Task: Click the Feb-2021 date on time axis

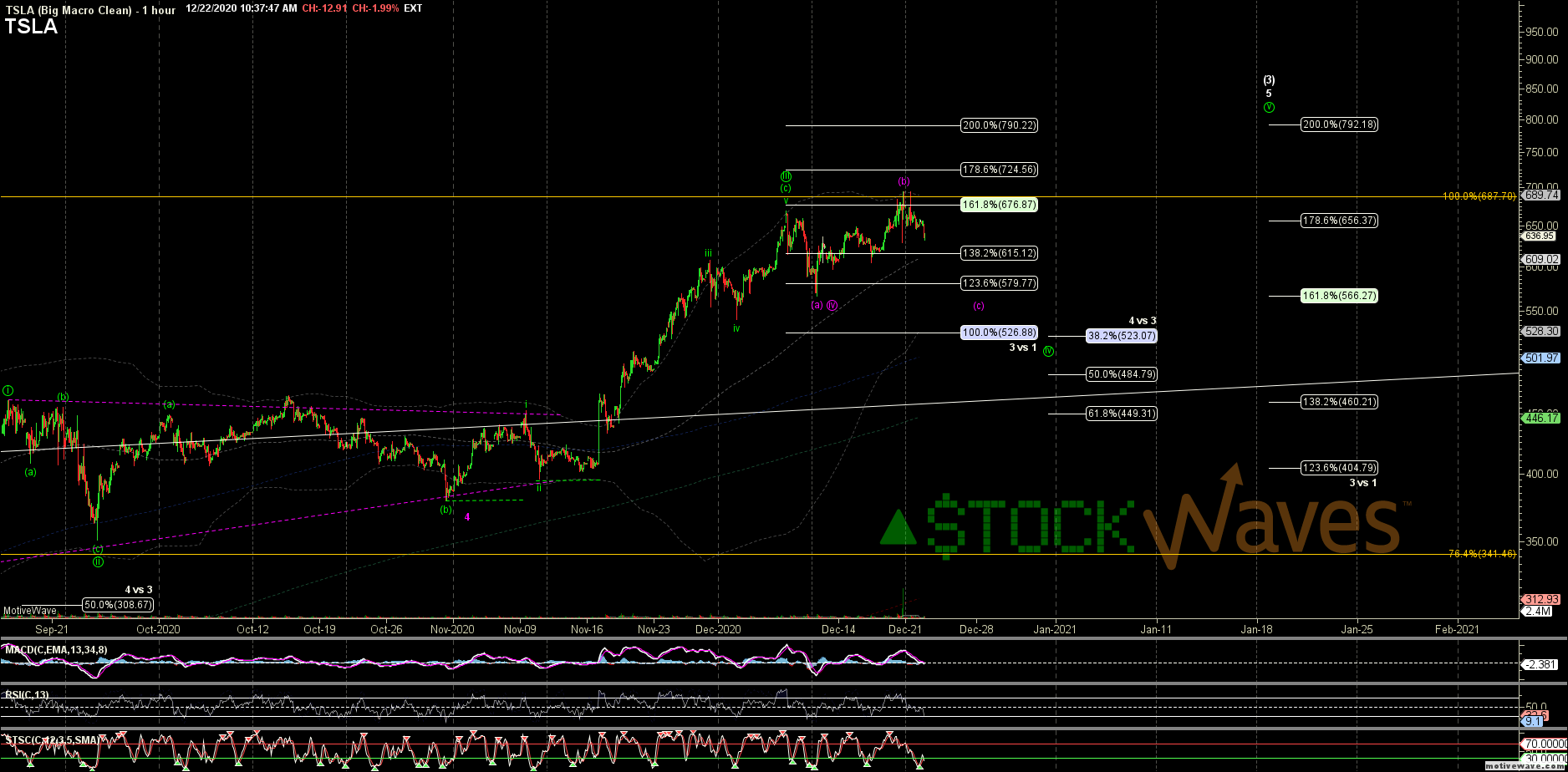Action: 1456,628
